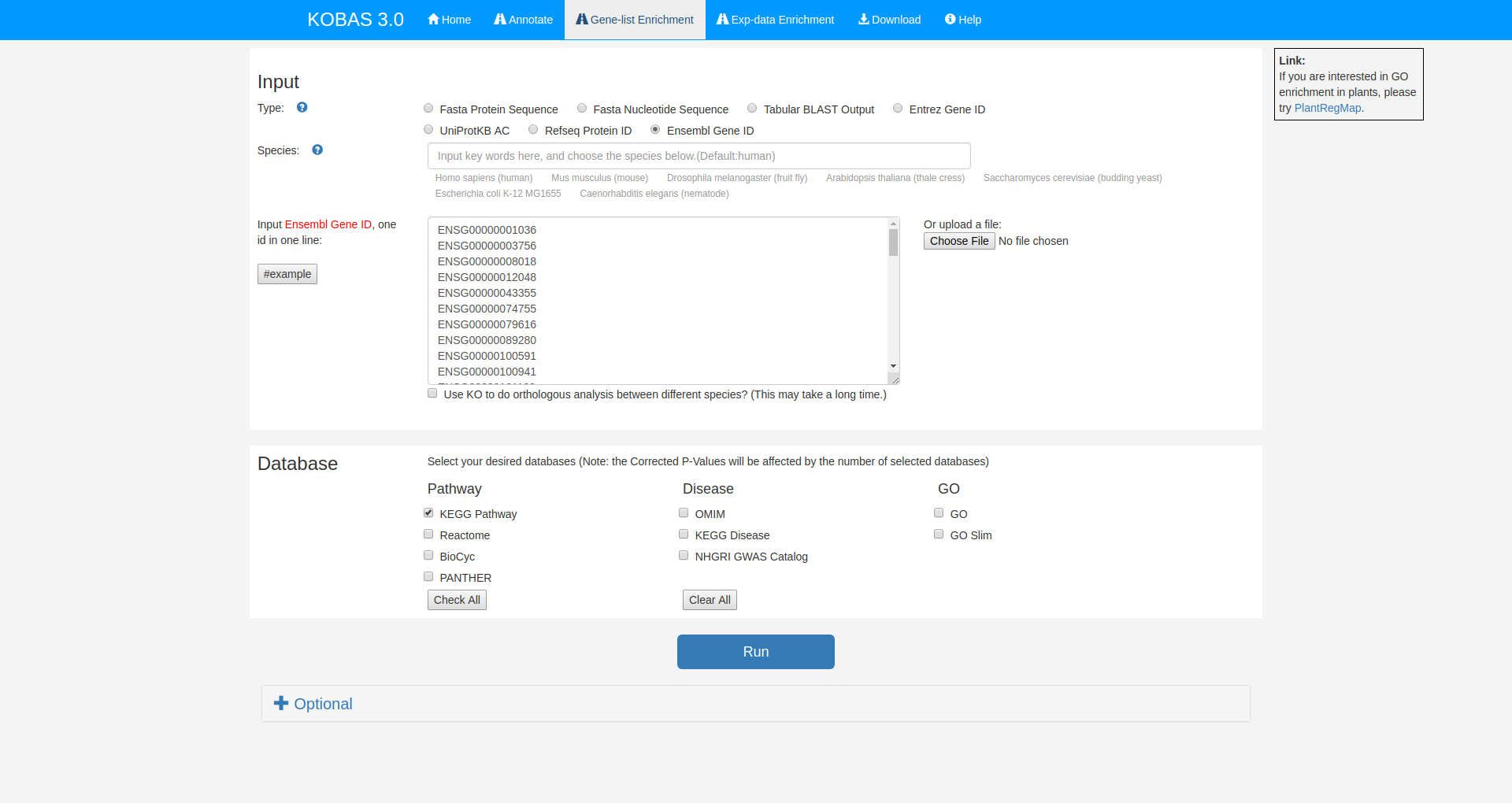Uncheck the KEGG Pathway checkbox
Screen dimensions: 1512x803
coord(428,513)
